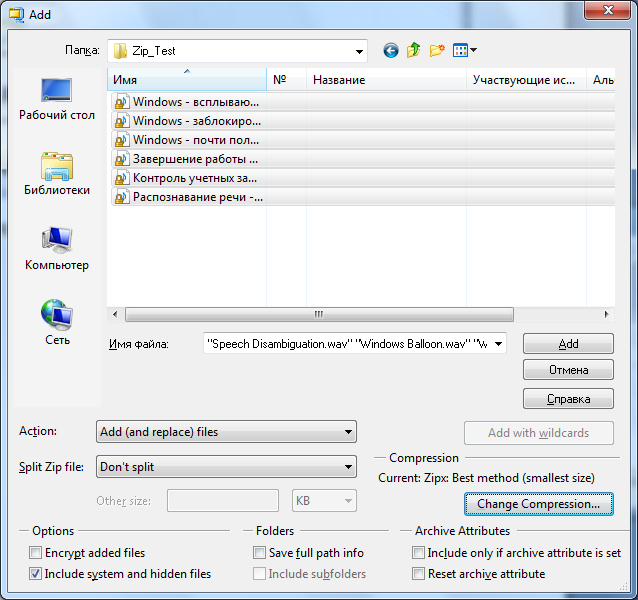Screen dimensions: 638x600
Task: Select file icon of Windows - заблокиро...
Action: click(x=122, y=121)
